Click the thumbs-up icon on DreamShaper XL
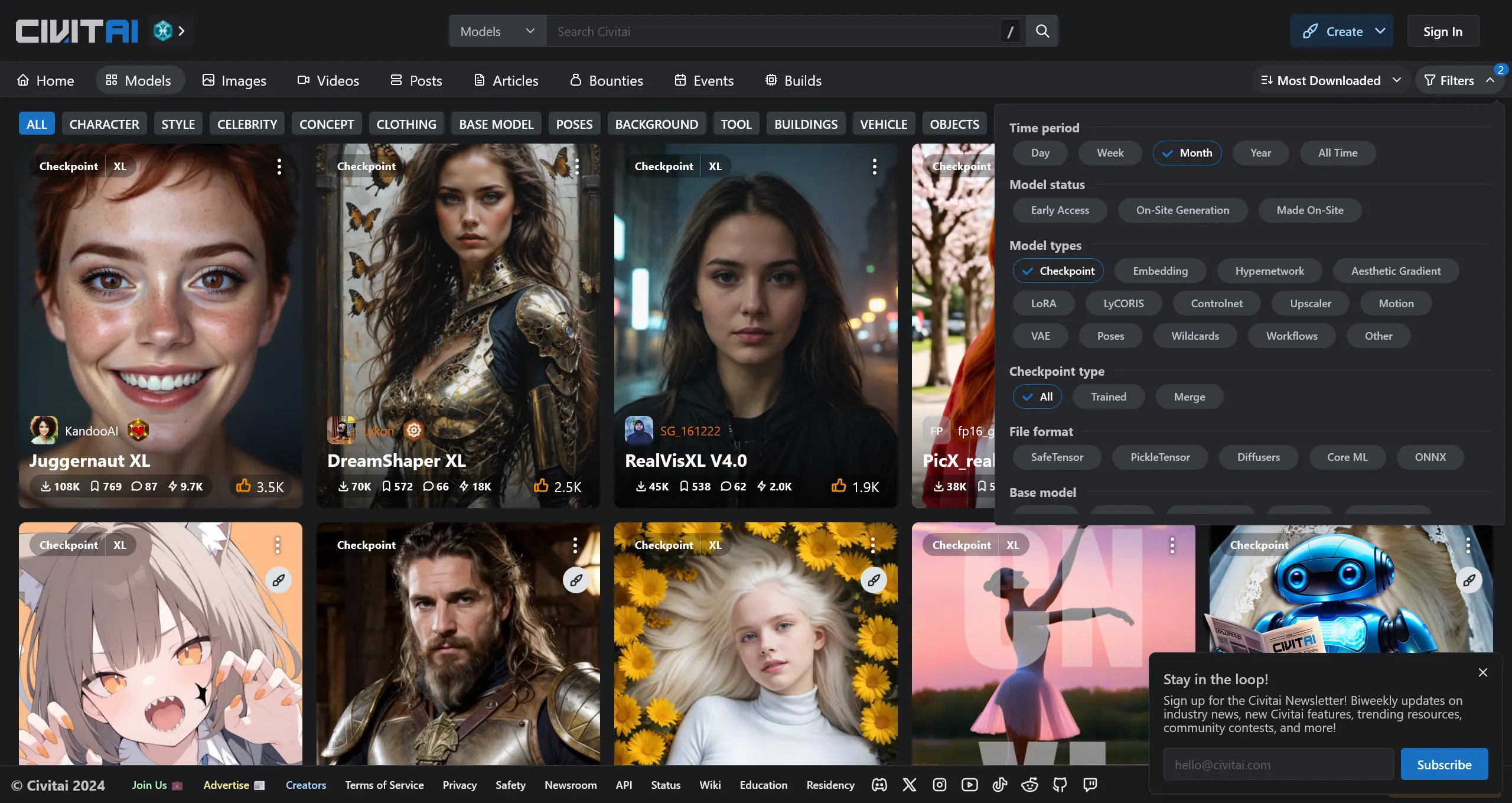Screen dimensions: 1512x803 pos(541,486)
